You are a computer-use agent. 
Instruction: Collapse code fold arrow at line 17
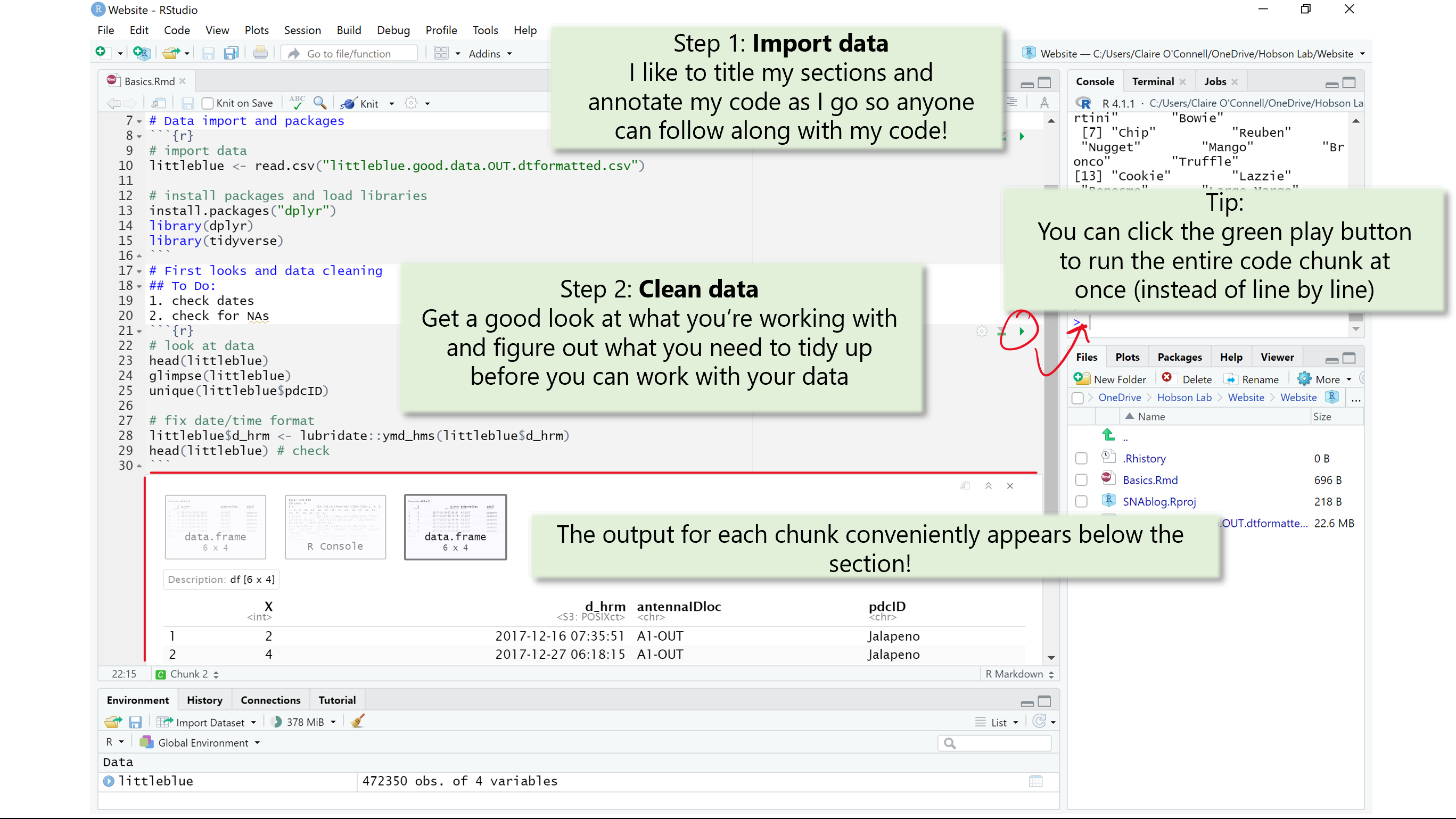coord(139,271)
